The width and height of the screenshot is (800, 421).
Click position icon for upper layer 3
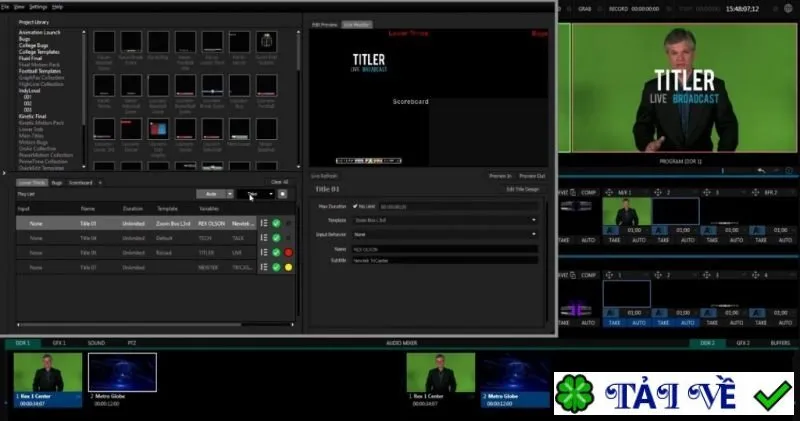click(x=707, y=192)
